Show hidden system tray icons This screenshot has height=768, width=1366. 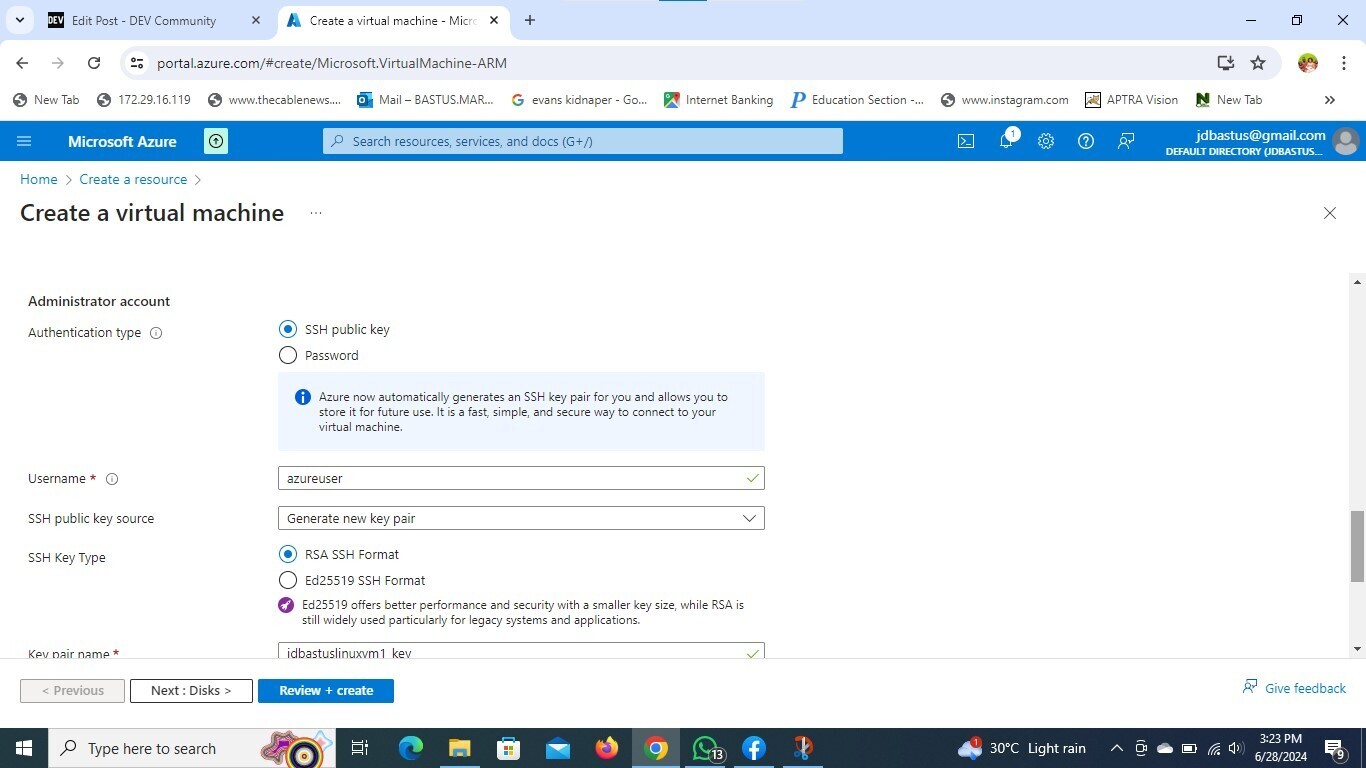click(x=1117, y=748)
